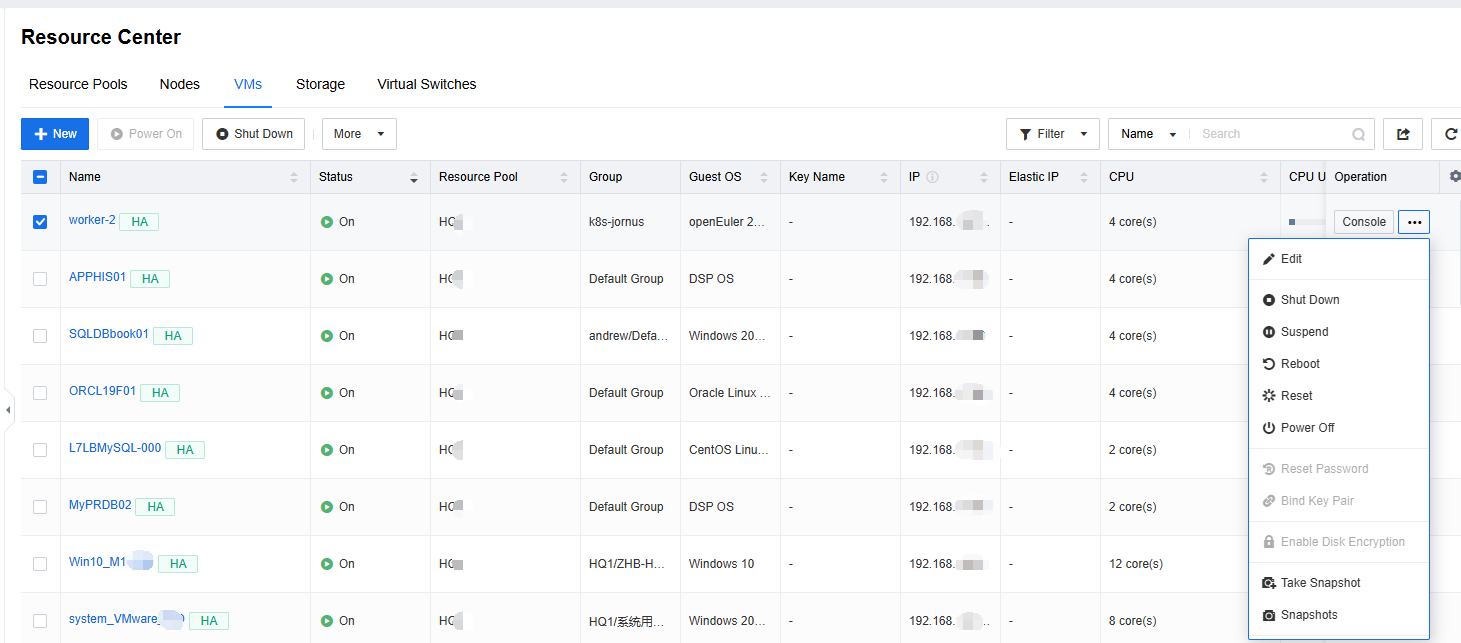The width and height of the screenshot is (1461, 643).
Task: Choose Power Off in the context menu
Action: pos(1339,428)
